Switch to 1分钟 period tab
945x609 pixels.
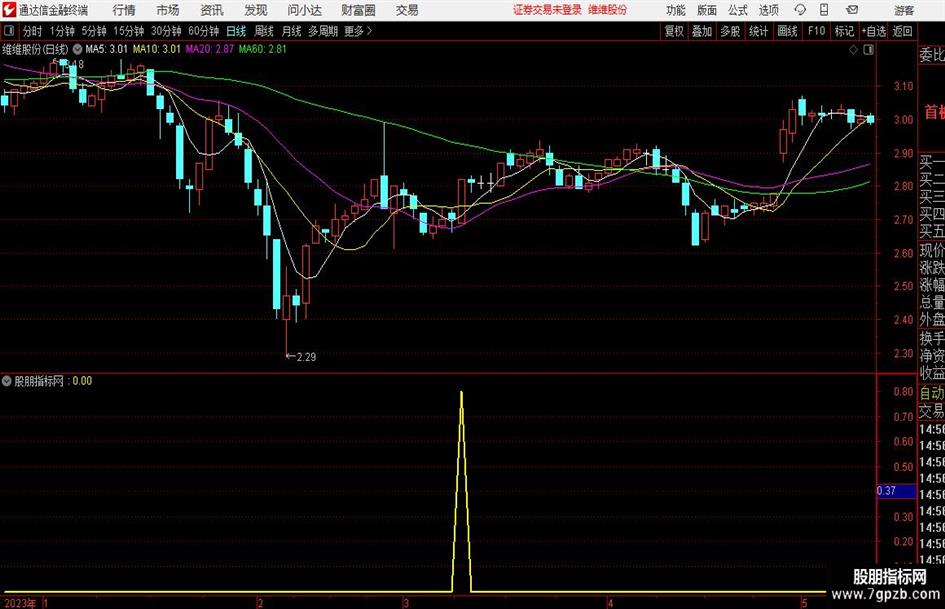click(62, 31)
